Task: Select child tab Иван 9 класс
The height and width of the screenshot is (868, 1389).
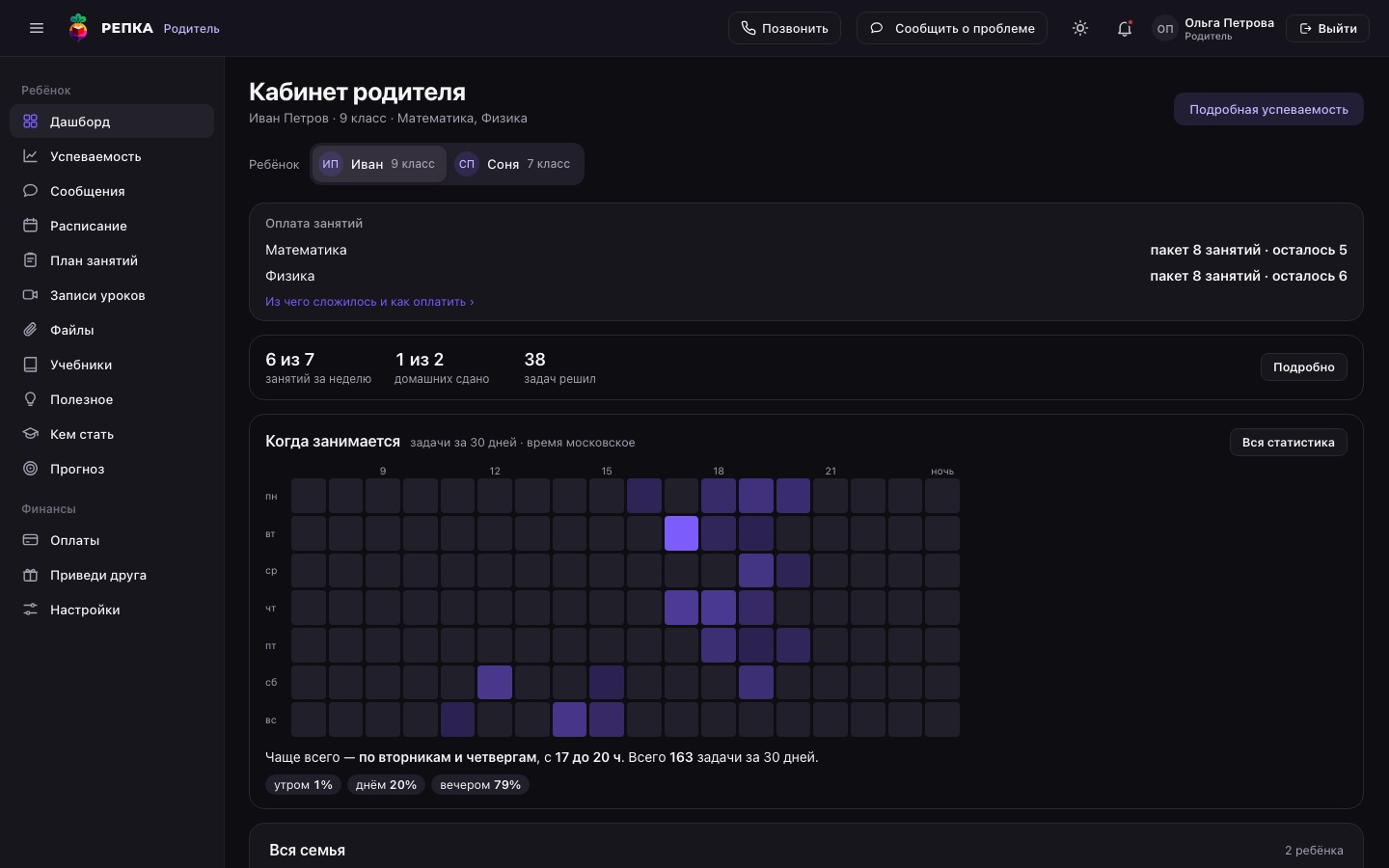Action: click(378, 164)
